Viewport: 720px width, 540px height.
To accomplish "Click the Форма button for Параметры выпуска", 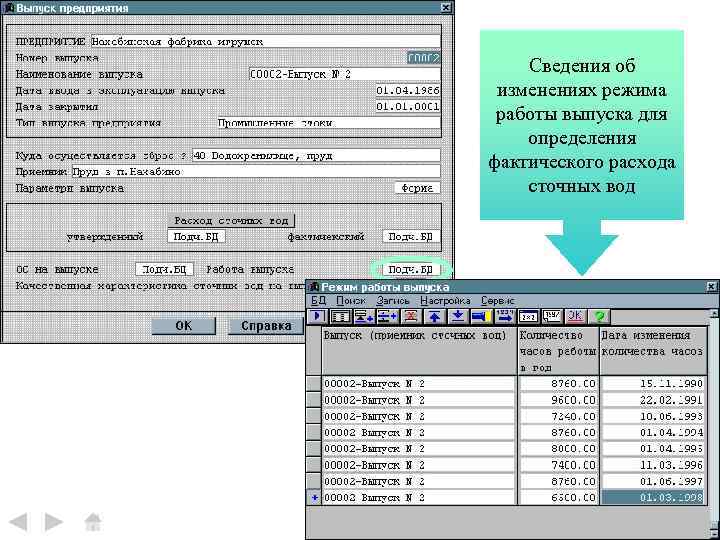I will pyautogui.click(x=417, y=188).
